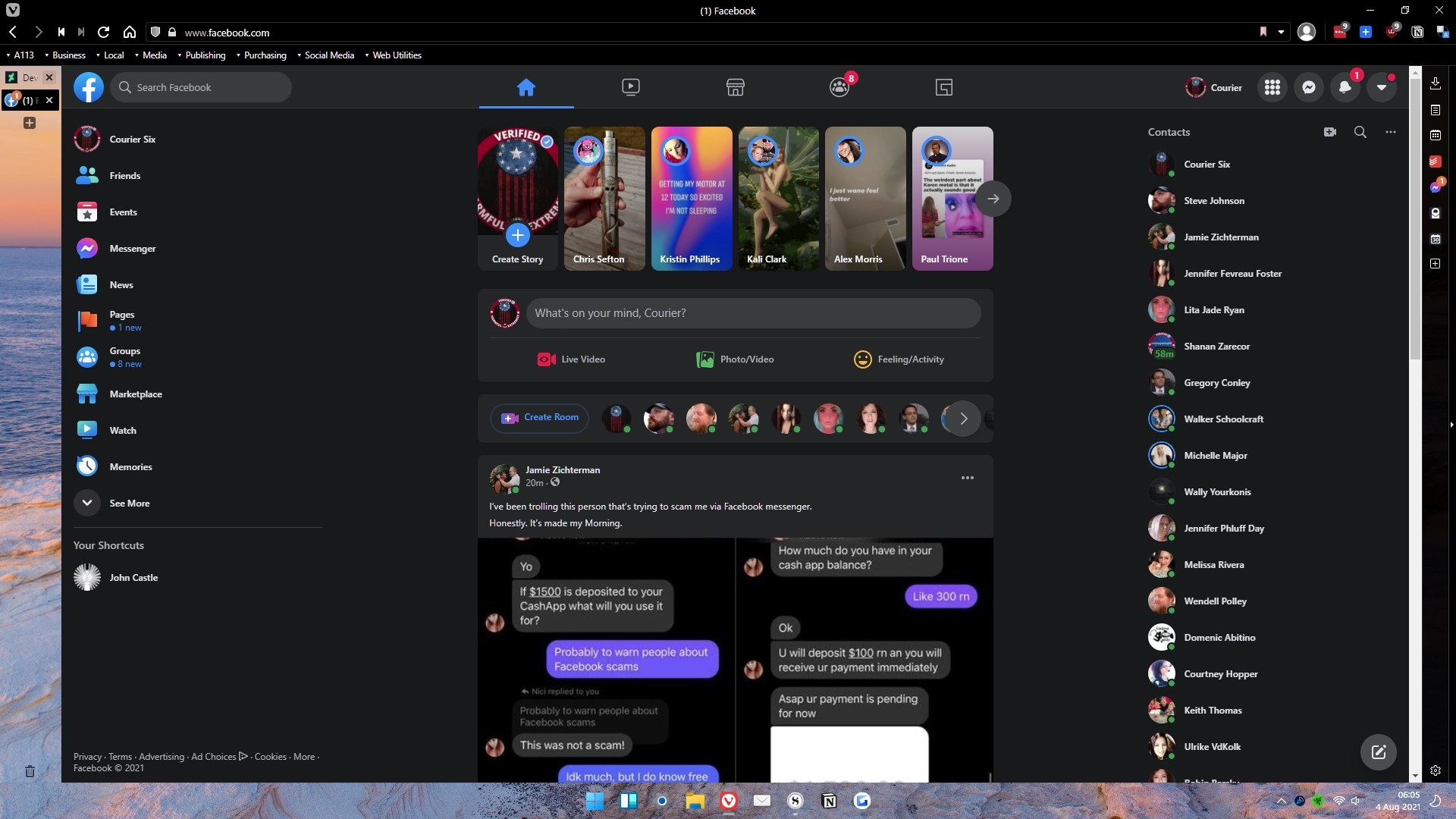Open the apps grid menu
The width and height of the screenshot is (1456, 819).
(1272, 87)
